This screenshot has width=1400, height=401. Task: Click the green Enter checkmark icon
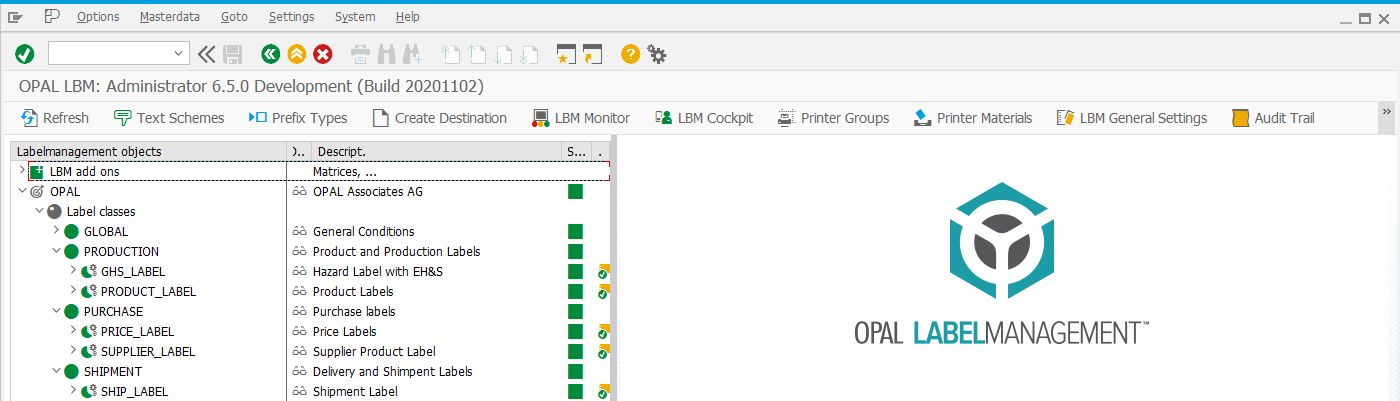click(25, 54)
